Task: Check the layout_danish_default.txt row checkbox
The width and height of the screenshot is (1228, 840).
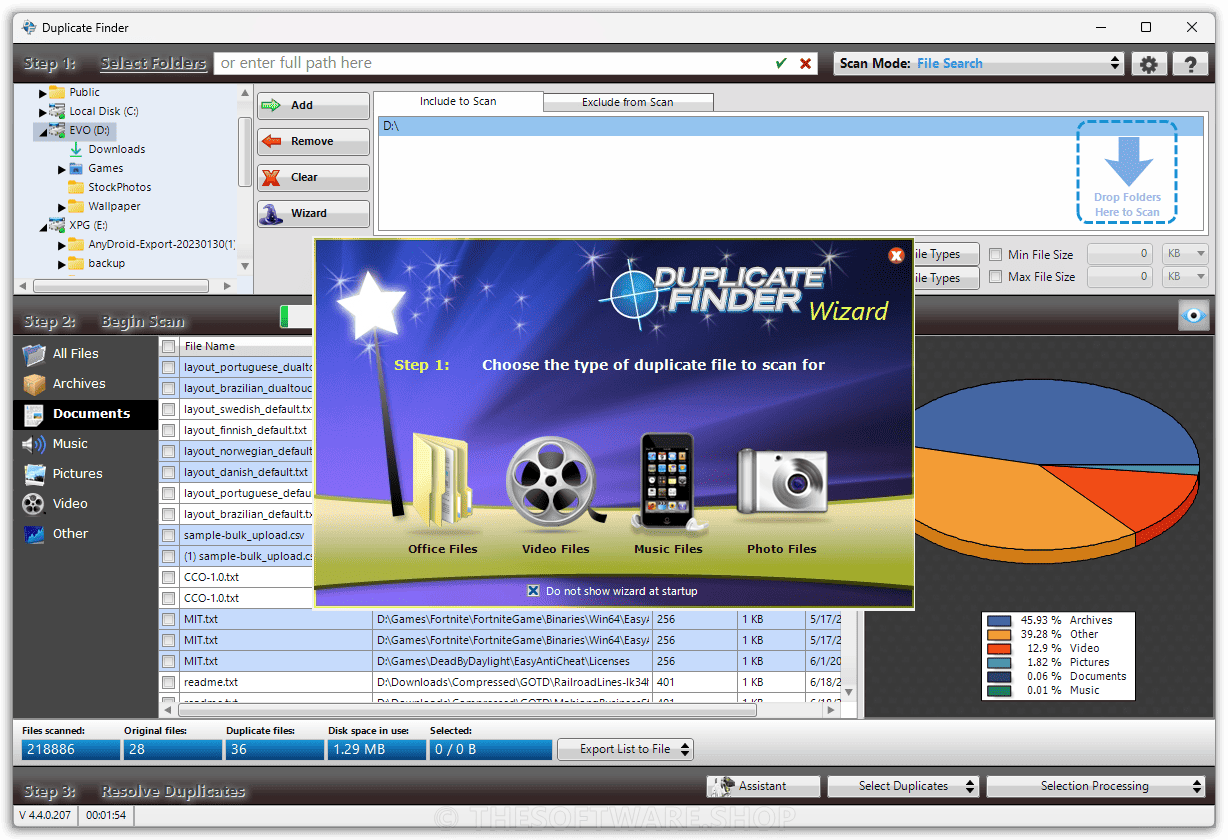Action: click(x=169, y=472)
